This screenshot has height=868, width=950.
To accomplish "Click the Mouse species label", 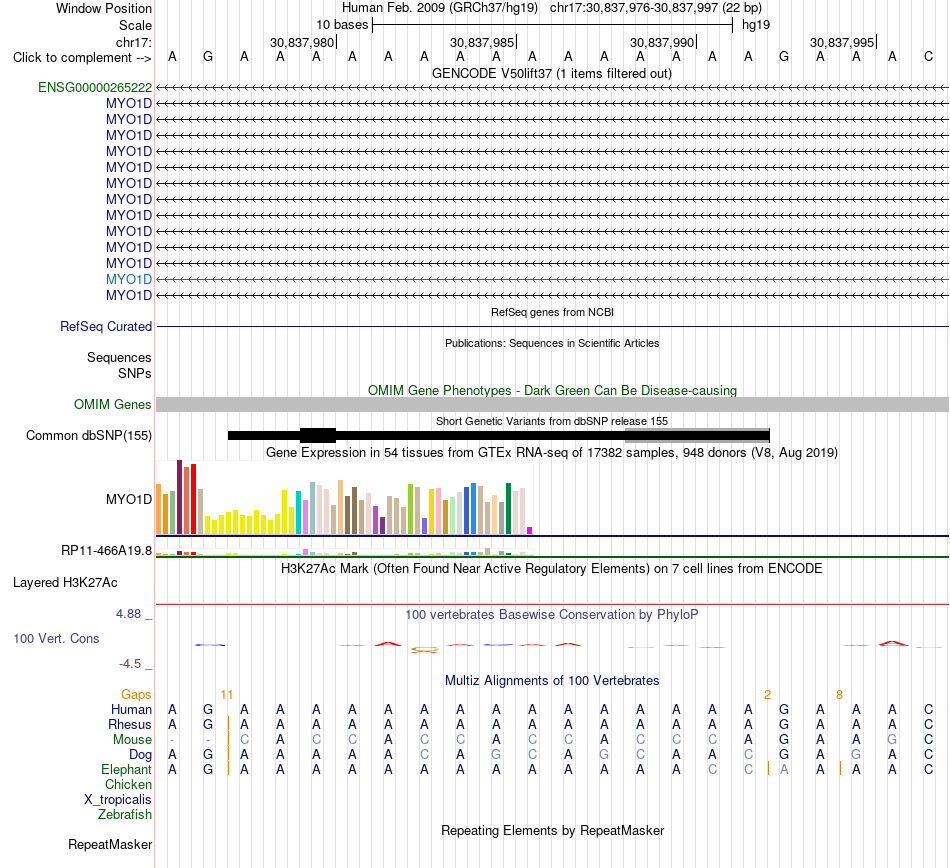I will coord(132,740).
